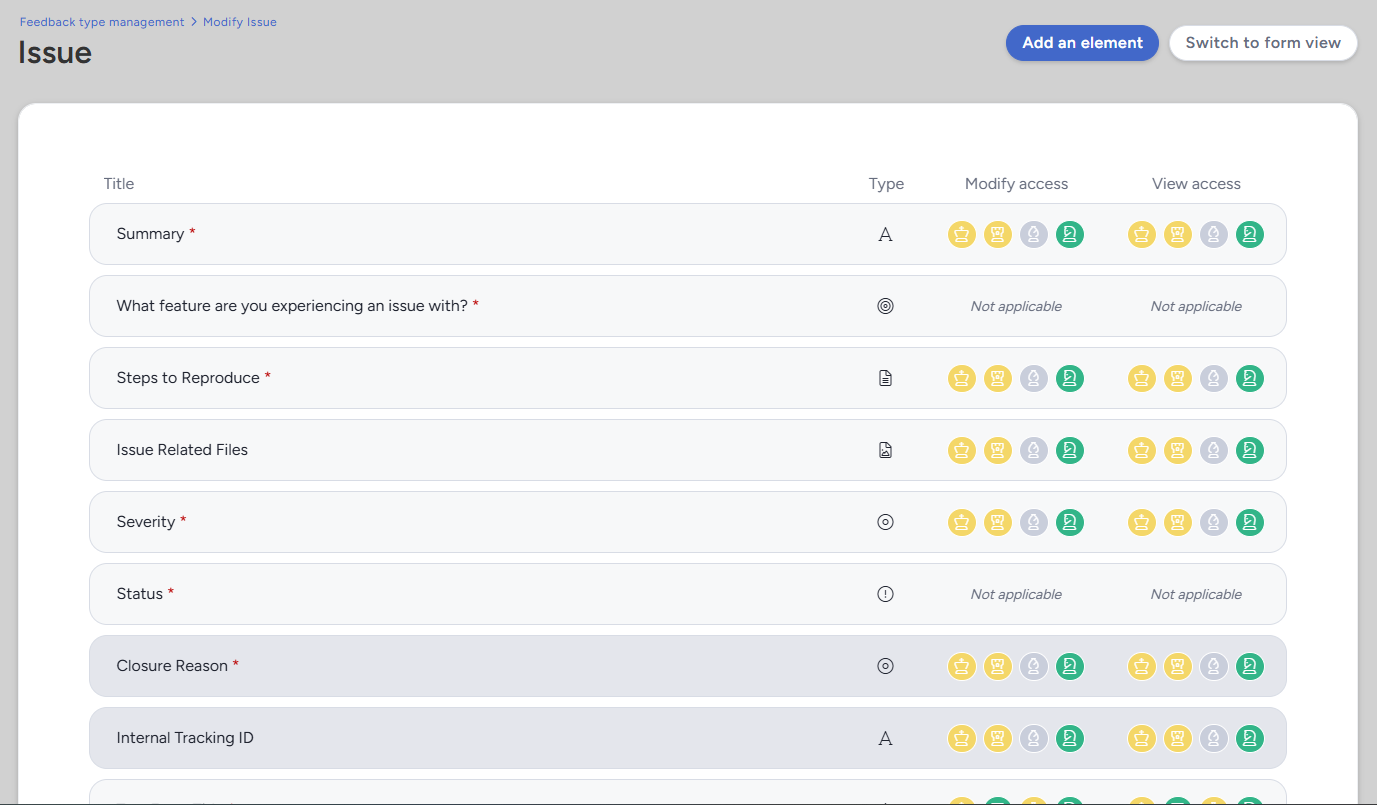Click the Modify Issue breadcrumb

pyautogui.click(x=240, y=22)
